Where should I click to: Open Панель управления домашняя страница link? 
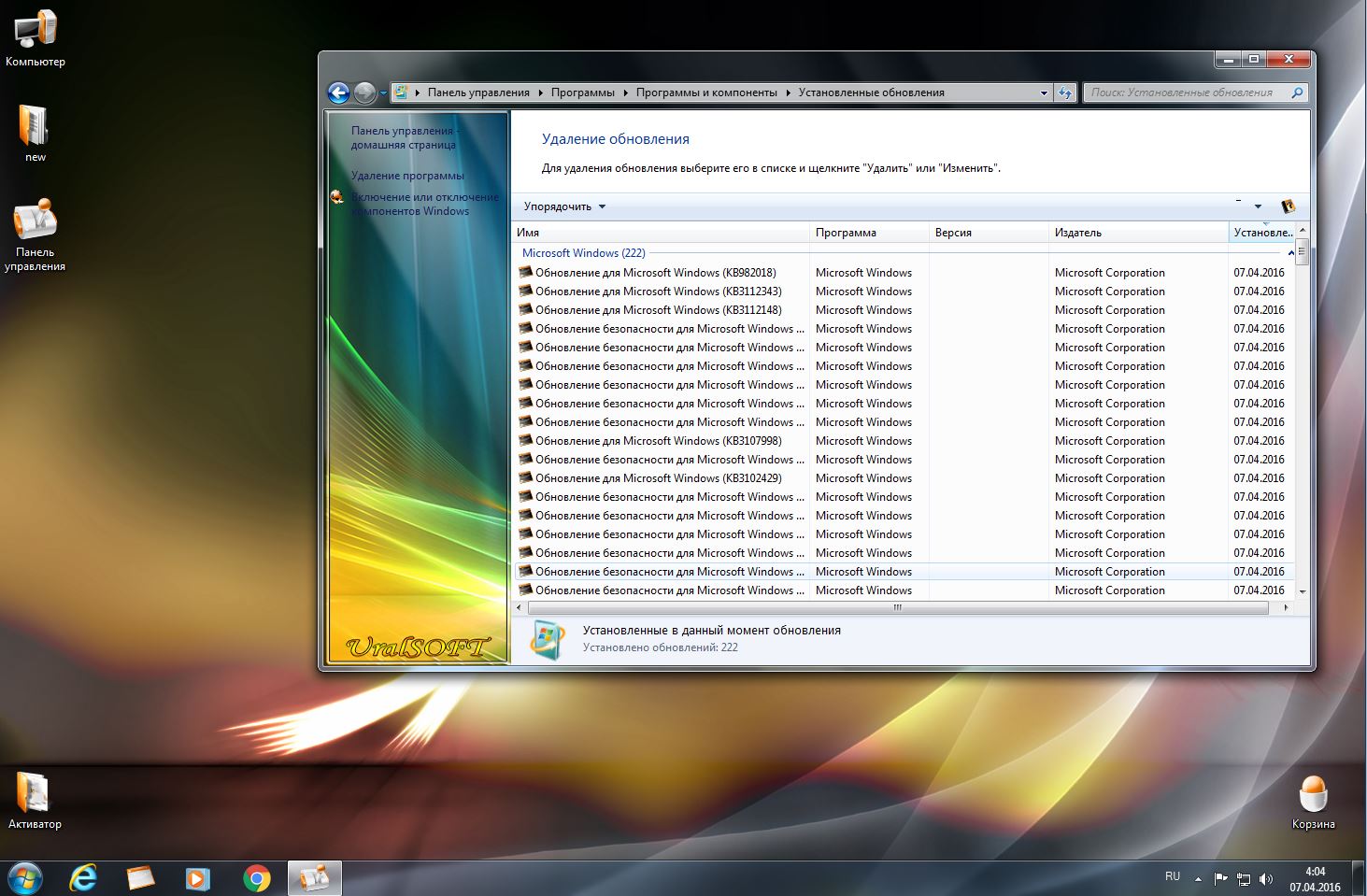(x=404, y=137)
